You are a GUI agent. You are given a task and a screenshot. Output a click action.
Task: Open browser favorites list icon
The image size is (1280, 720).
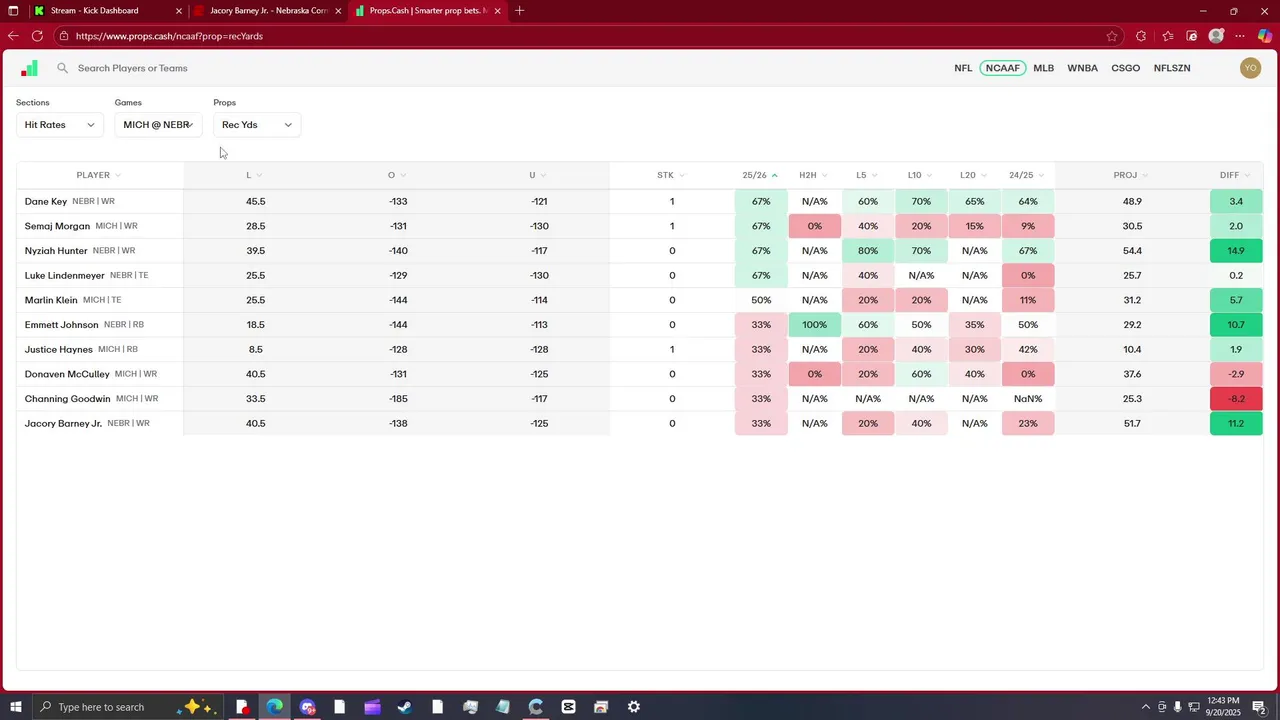[1167, 36]
